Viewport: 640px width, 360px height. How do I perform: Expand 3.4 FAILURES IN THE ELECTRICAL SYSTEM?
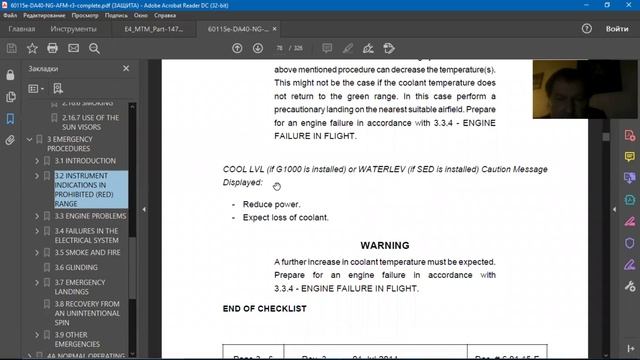point(37,231)
